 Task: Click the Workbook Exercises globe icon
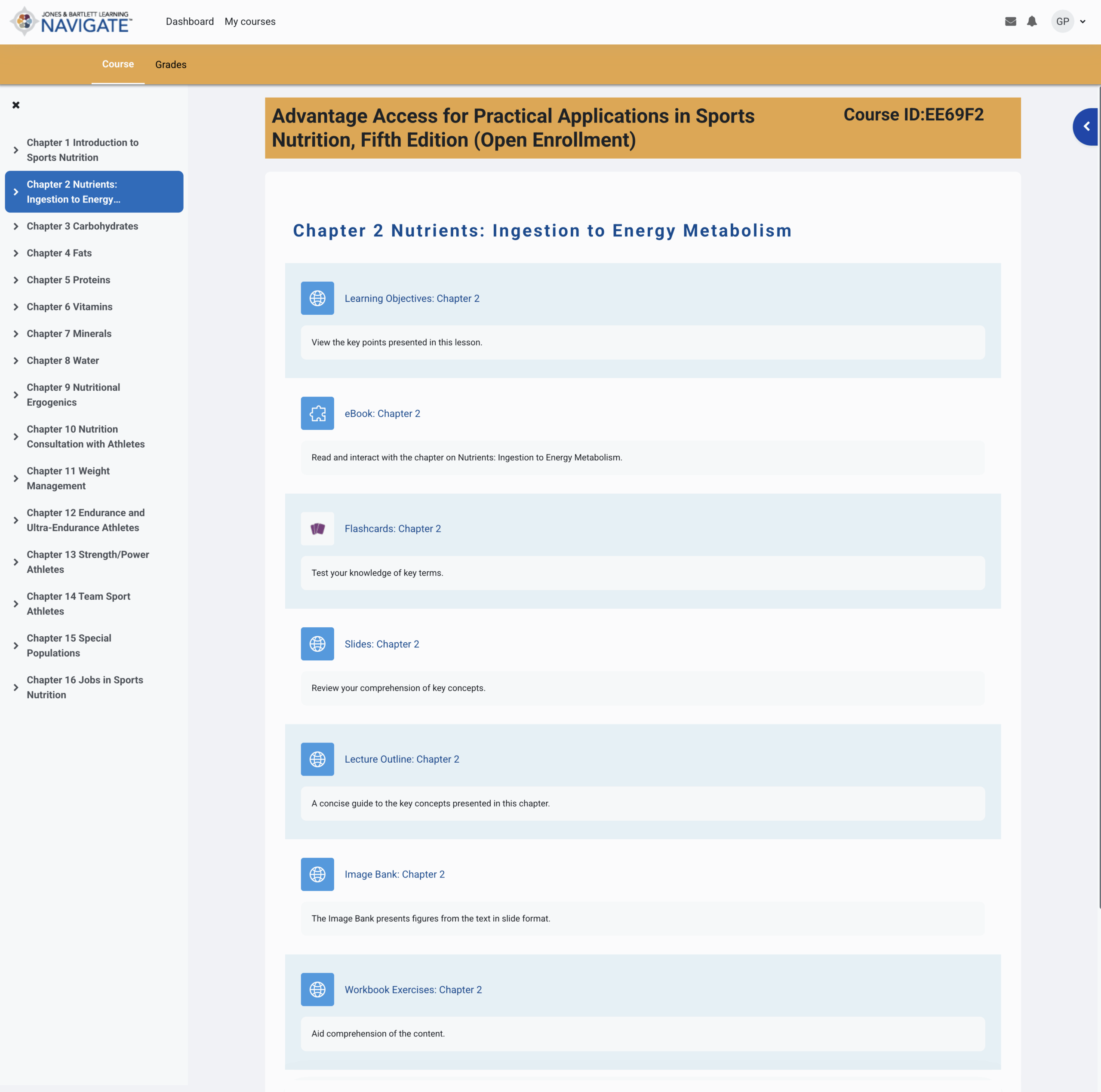317,990
